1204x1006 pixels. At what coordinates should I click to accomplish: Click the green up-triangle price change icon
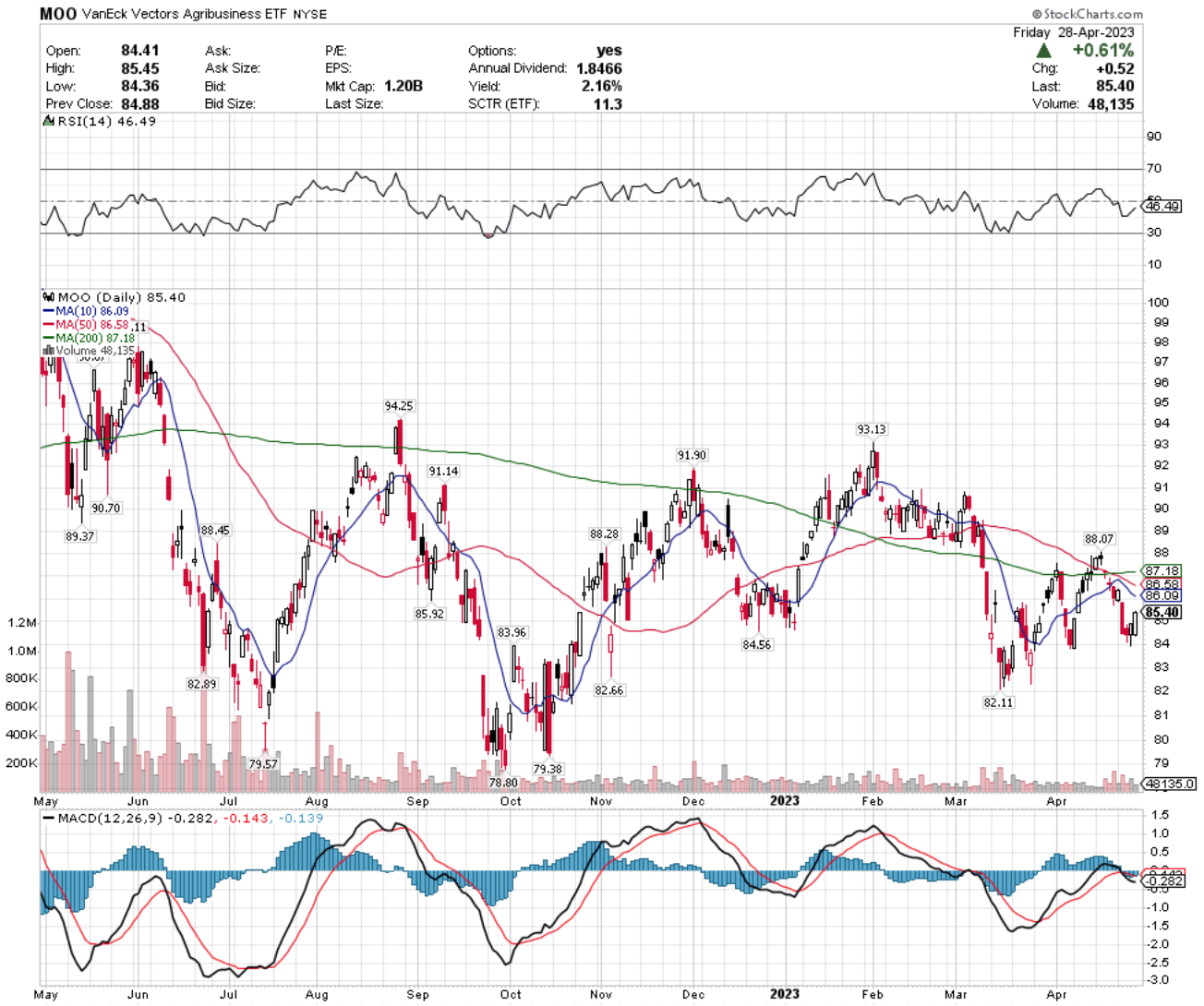1043,51
